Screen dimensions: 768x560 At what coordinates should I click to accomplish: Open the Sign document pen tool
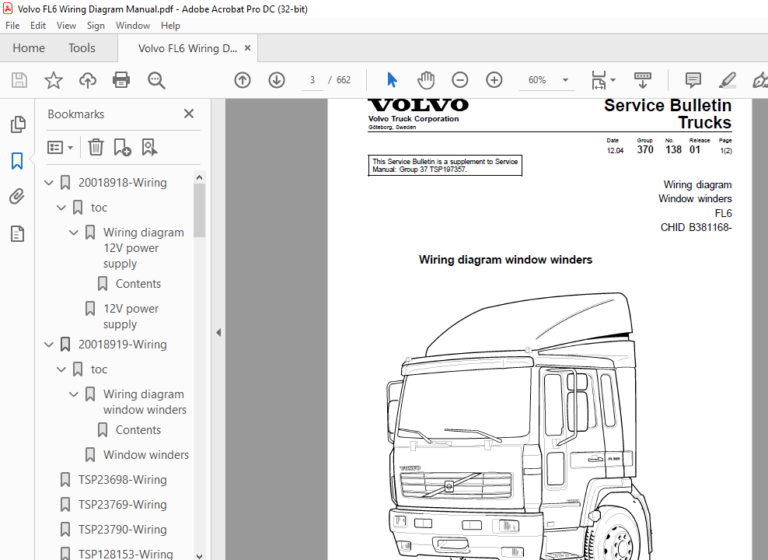pyautogui.click(x=760, y=80)
